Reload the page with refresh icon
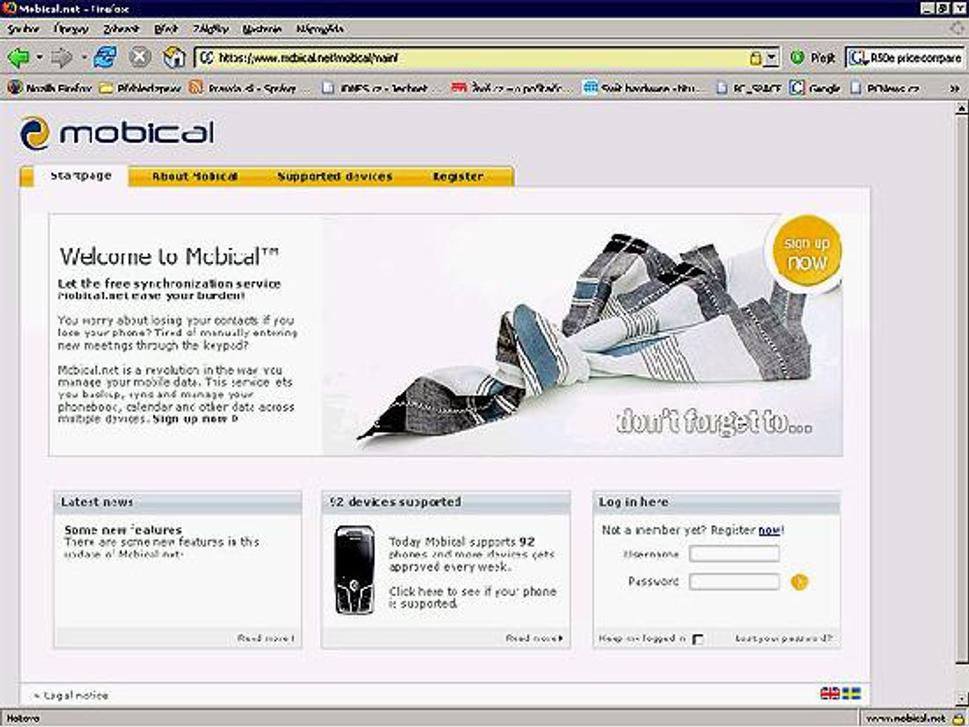 pos(106,57)
